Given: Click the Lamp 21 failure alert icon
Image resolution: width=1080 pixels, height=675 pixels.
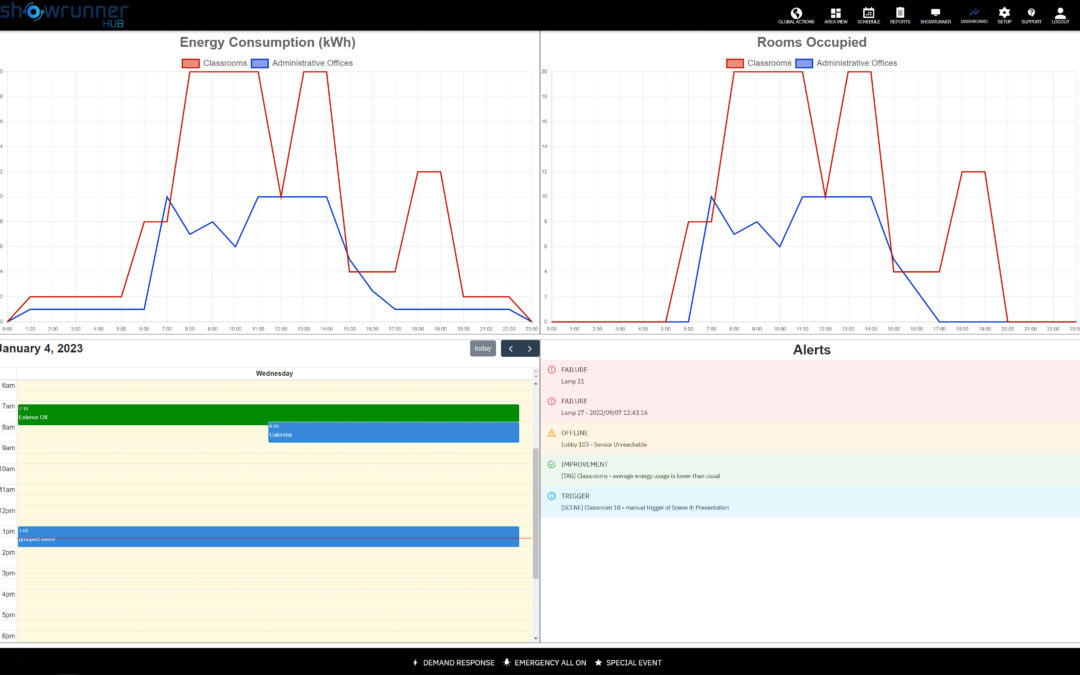Looking at the screenshot, I should pyautogui.click(x=551, y=370).
